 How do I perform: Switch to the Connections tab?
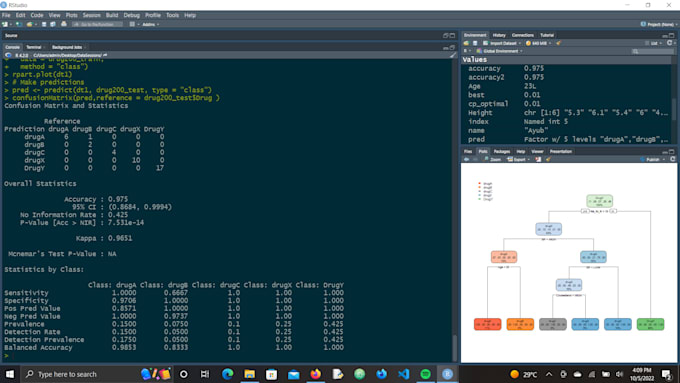(x=523, y=35)
